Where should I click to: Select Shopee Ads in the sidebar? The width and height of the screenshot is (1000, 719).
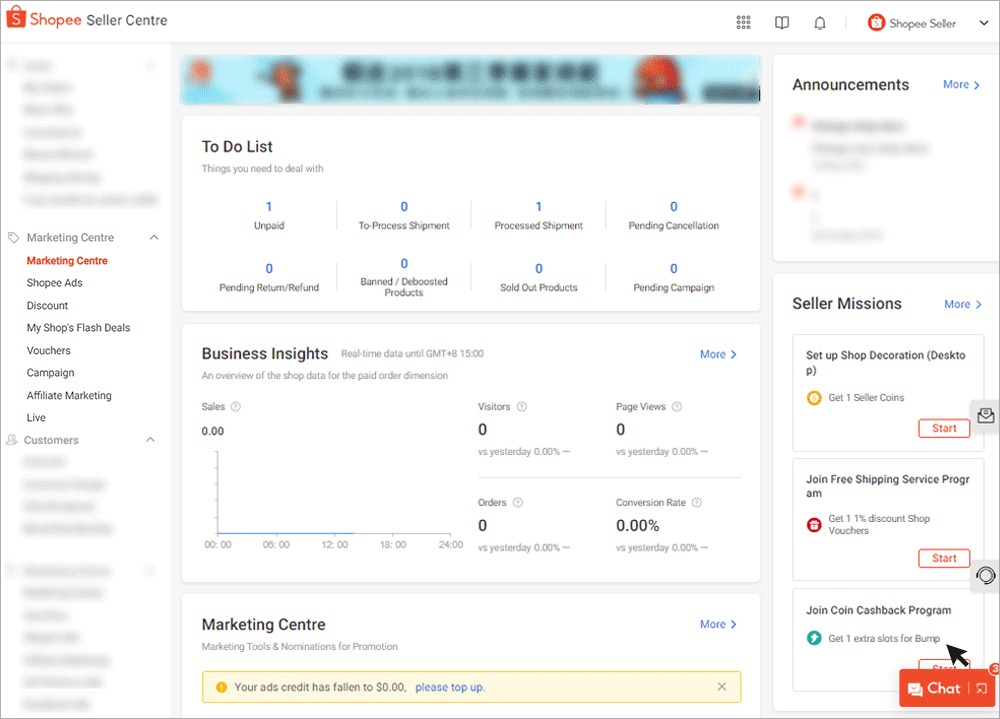[x=53, y=282]
